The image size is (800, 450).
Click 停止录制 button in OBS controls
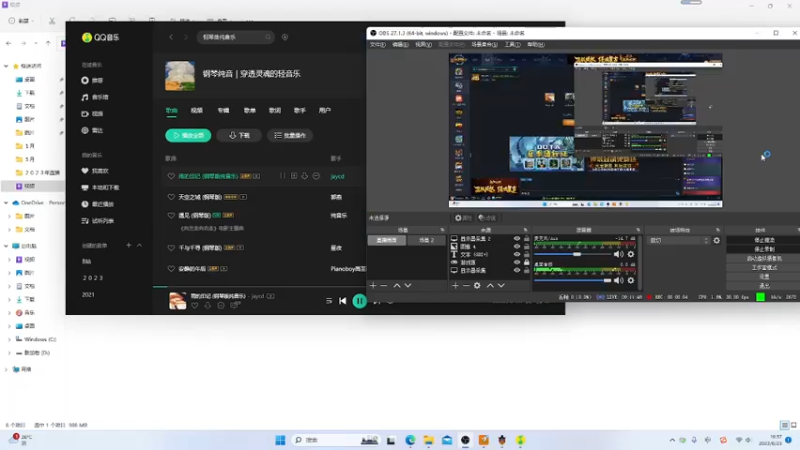[x=764, y=249]
